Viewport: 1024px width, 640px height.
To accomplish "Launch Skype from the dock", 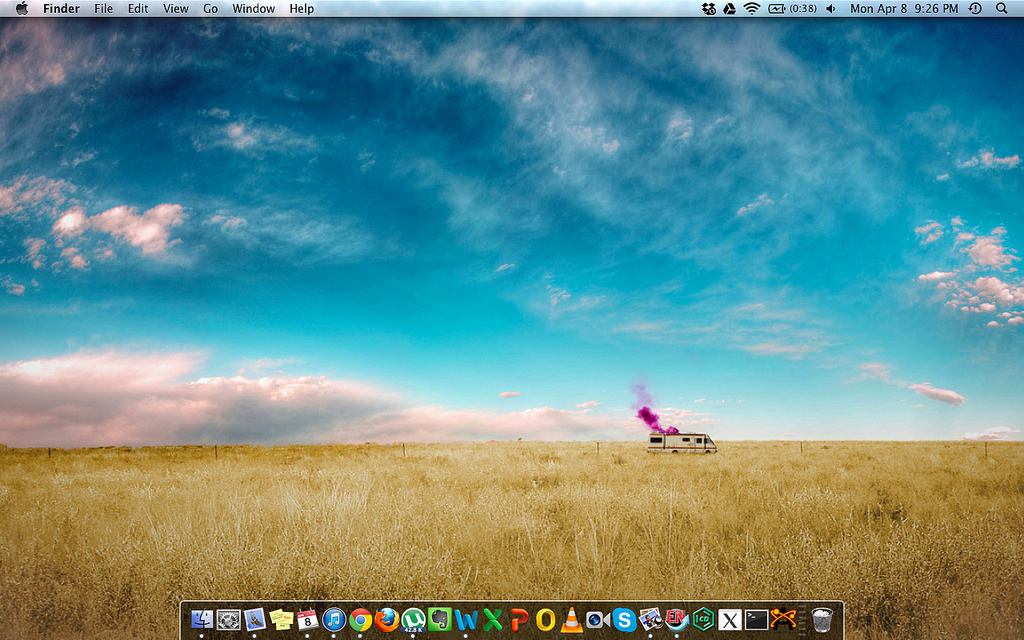I will click(x=624, y=619).
